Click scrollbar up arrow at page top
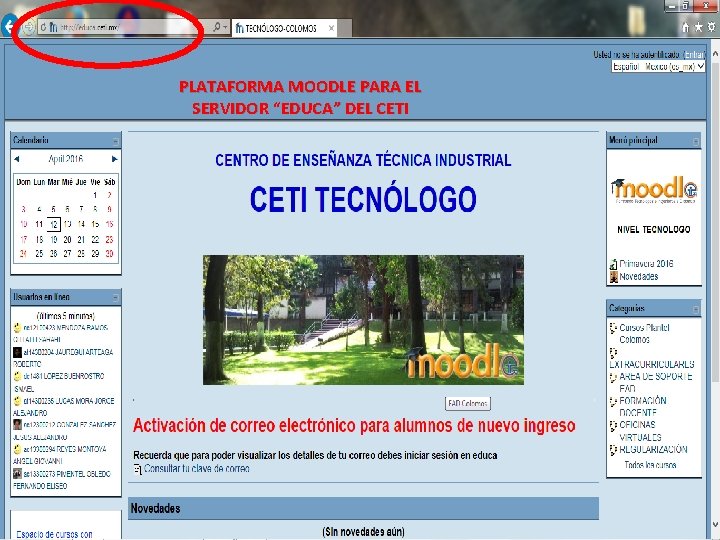The width and height of the screenshot is (720, 540). point(715,54)
